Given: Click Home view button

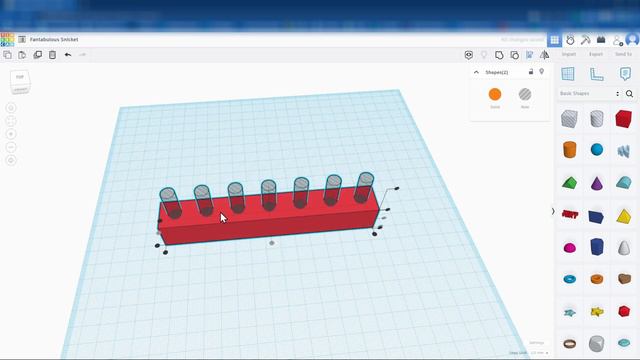Looking at the screenshot, I should pos(11,108).
